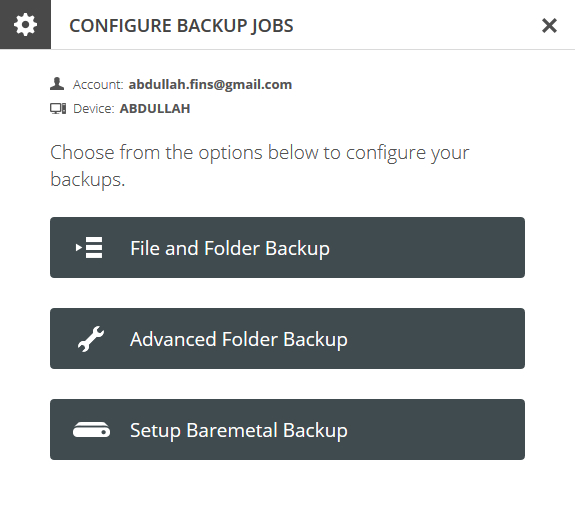The height and width of the screenshot is (505, 575).
Task: Click the 'Advanced Folder Backup' label text
Action: [239, 339]
